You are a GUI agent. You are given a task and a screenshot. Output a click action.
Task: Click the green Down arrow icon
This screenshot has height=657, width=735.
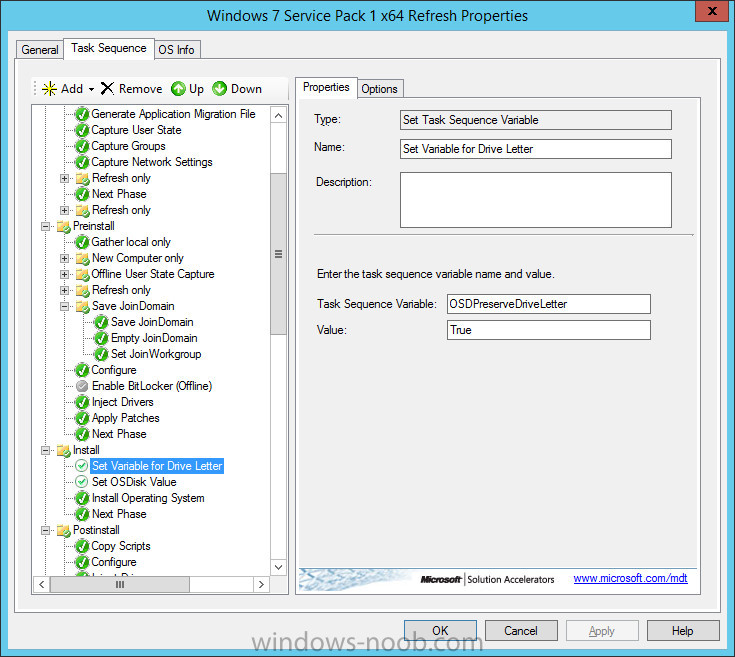(x=219, y=89)
